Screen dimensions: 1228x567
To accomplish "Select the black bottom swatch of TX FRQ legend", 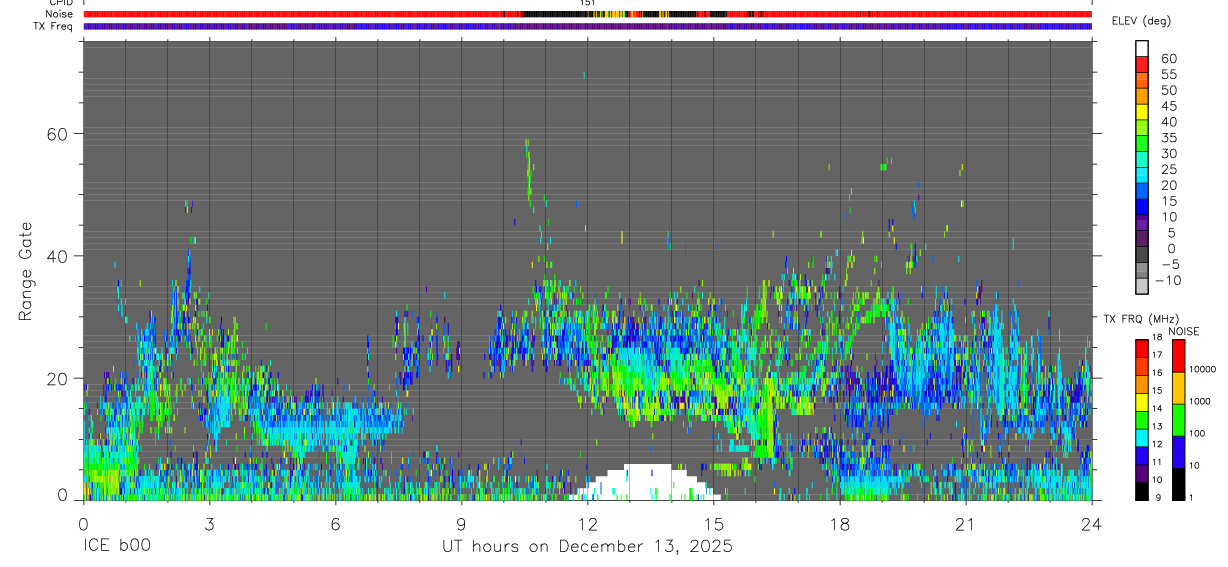I will [x=1141, y=491].
